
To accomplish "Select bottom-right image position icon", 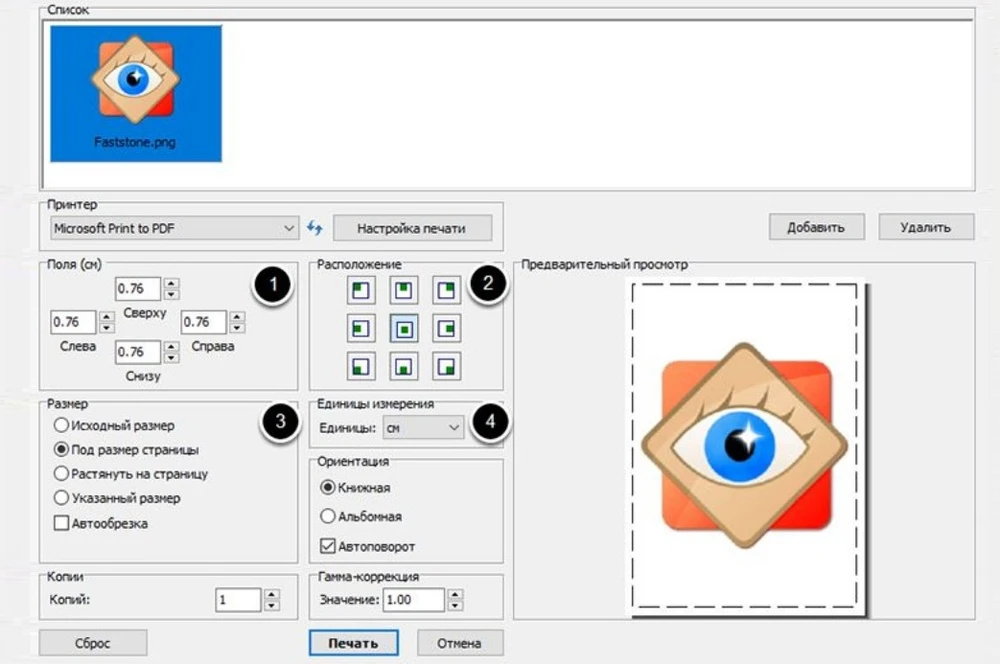I will click(446, 365).
